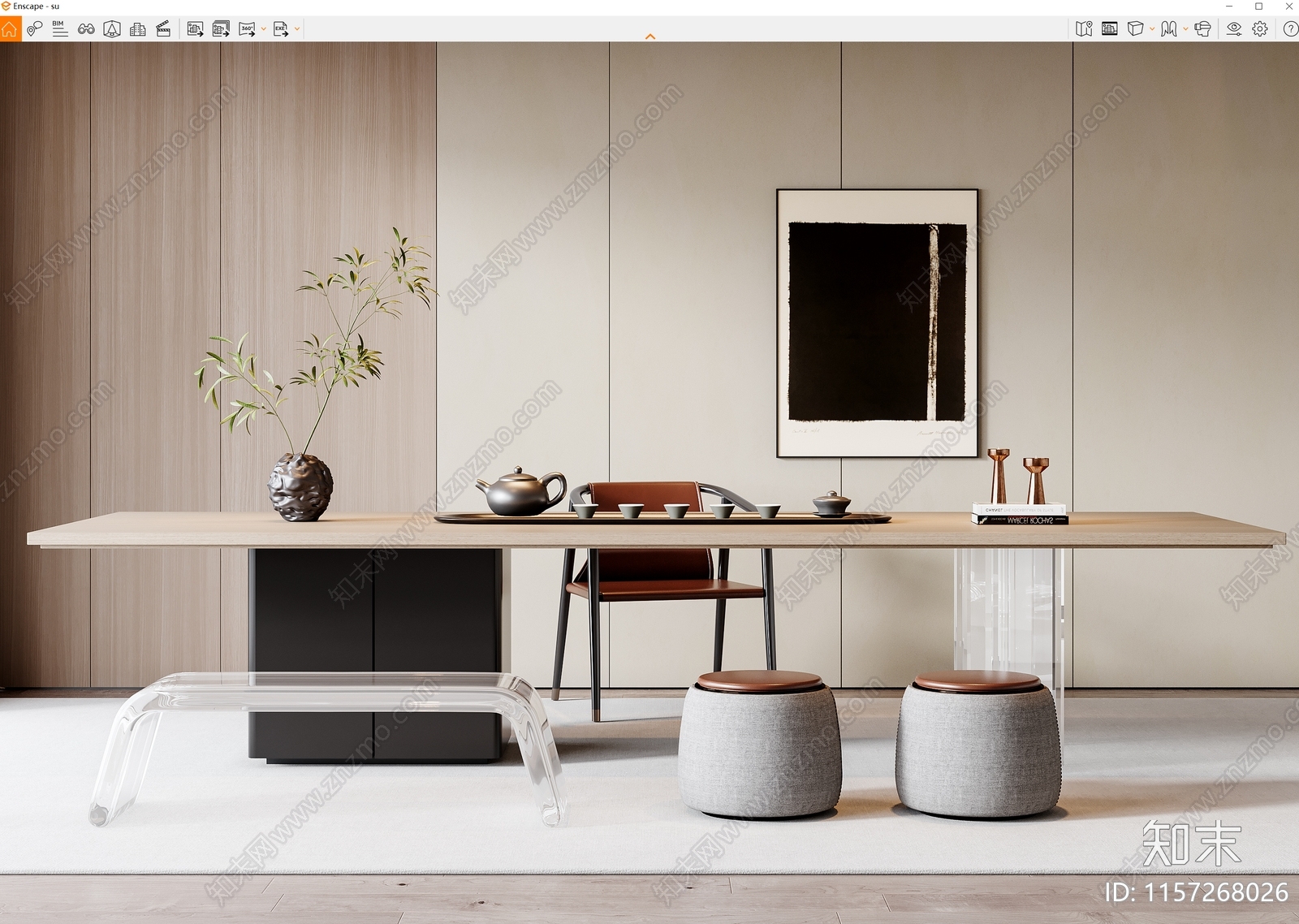
Task: Toggle safe frame view icon
Action: click(1110, 29)
